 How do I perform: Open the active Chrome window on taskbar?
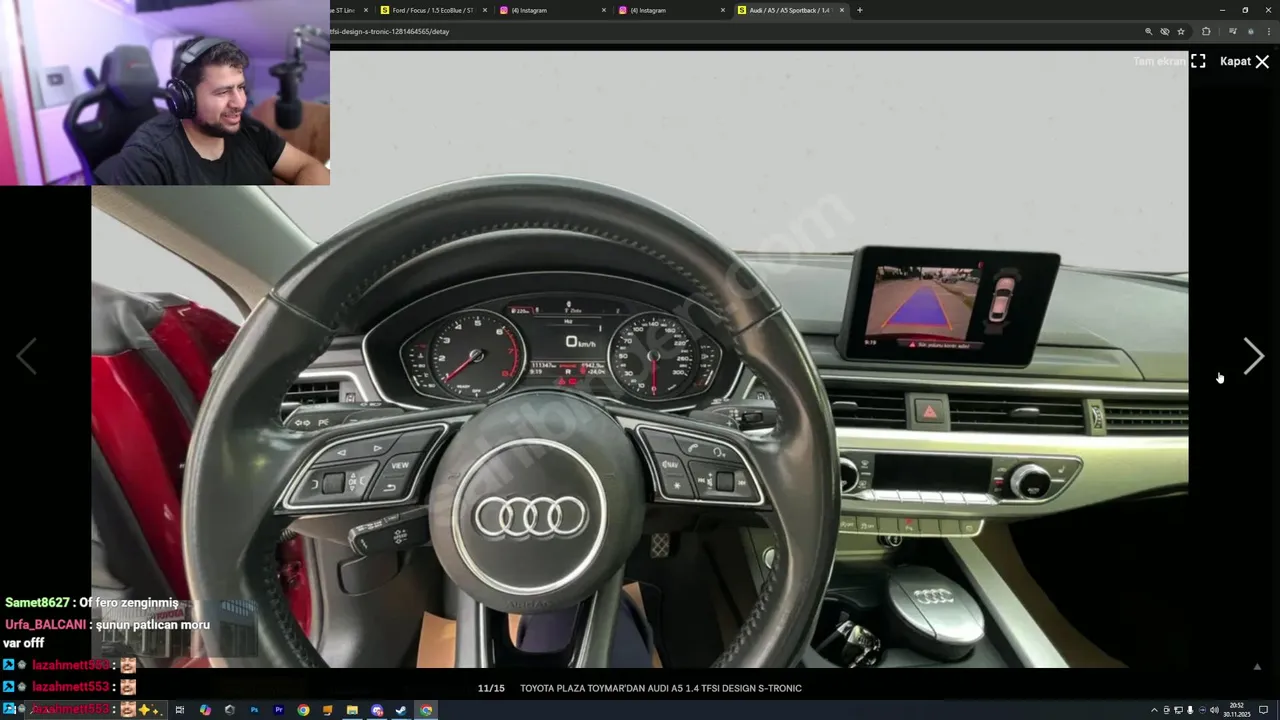coord(426,710)
